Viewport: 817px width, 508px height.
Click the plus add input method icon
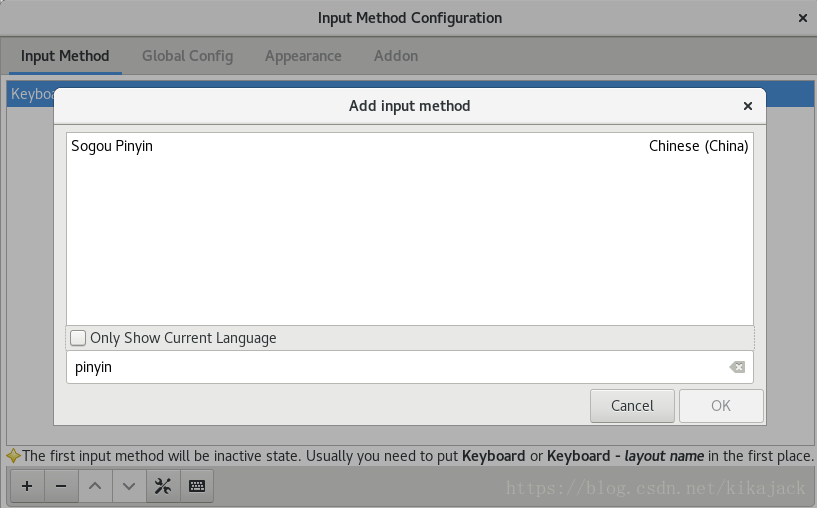click(x=27, y=486)
